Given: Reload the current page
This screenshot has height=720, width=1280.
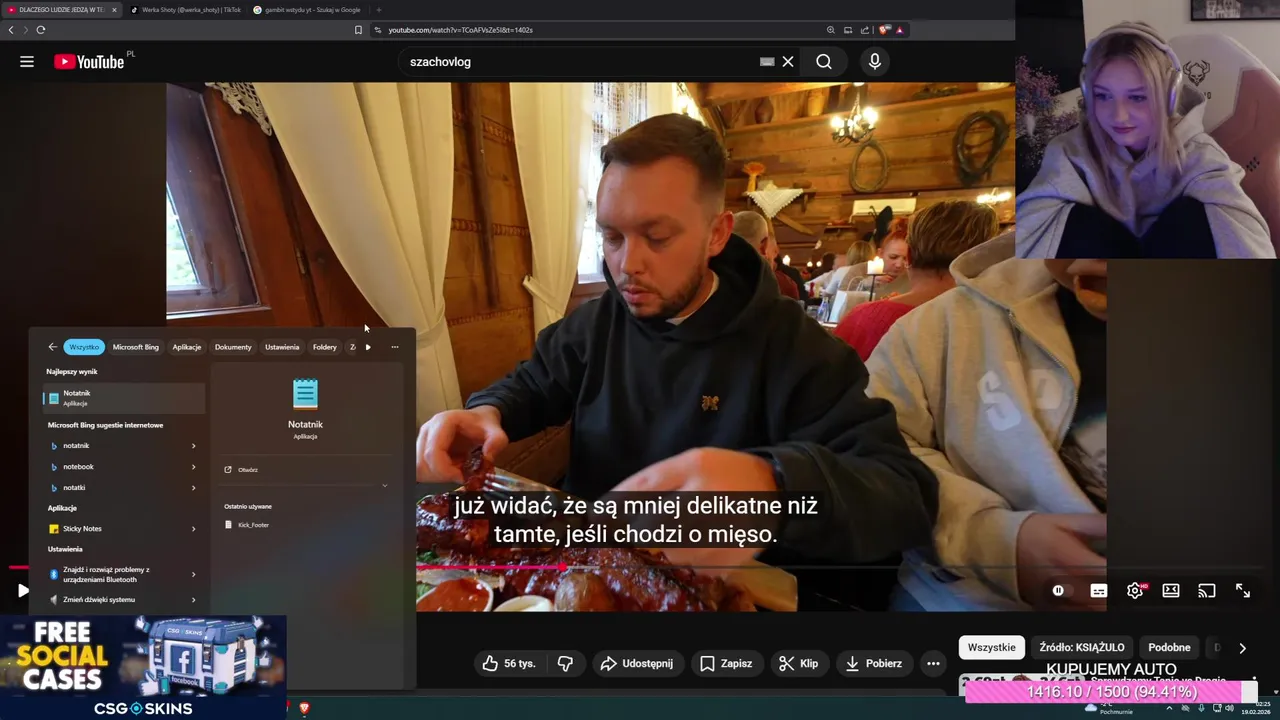Looking at the screenshot, I should (41, 30).
